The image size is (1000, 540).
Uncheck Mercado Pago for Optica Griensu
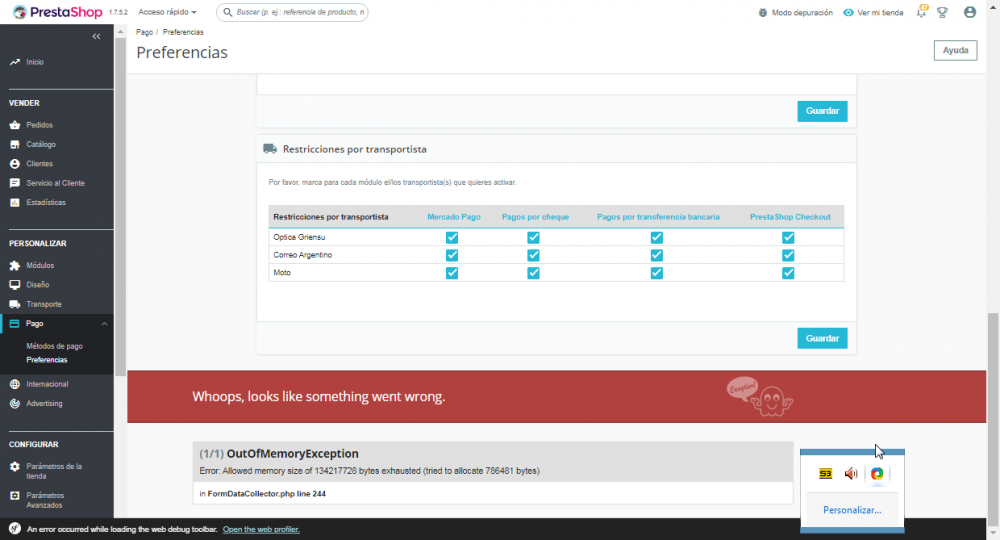click(x=452, y=237)
